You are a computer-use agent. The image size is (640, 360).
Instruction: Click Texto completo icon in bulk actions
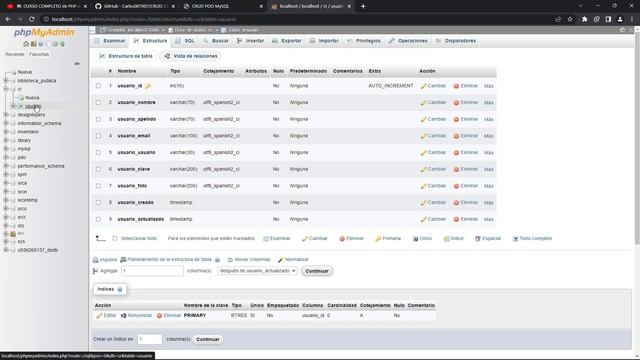click(x=515, y=239)
